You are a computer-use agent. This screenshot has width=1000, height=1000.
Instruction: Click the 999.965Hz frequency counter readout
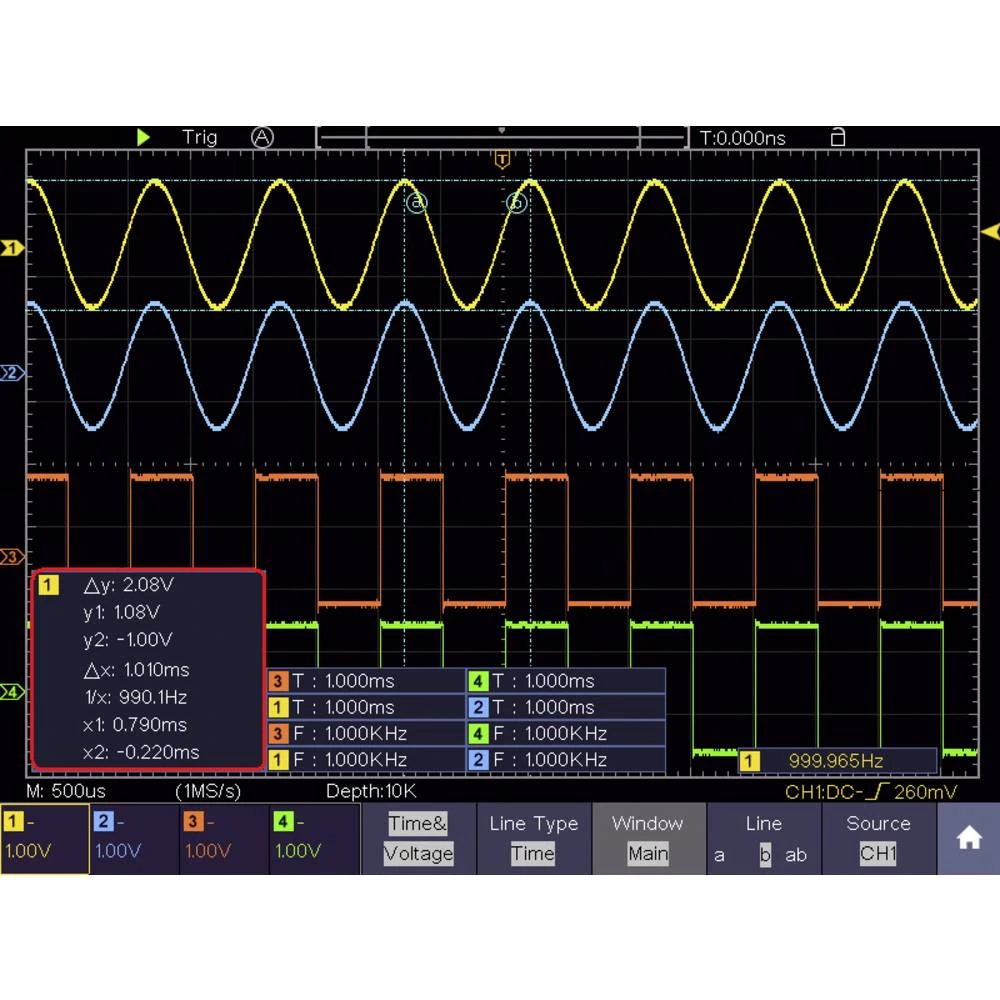coord(837,761)
